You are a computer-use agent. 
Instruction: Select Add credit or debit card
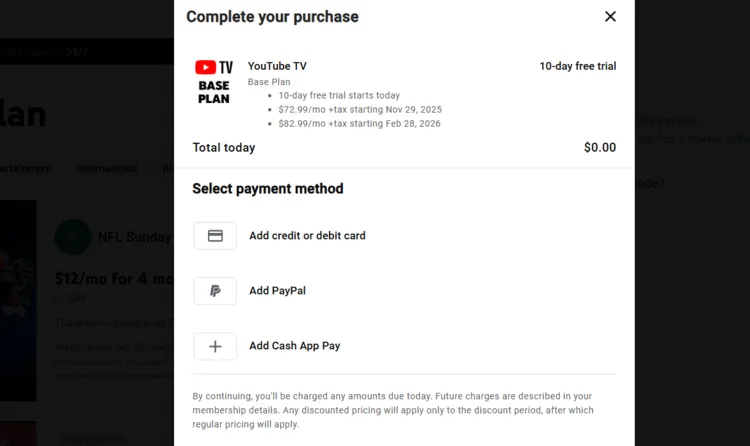[307, 236]
